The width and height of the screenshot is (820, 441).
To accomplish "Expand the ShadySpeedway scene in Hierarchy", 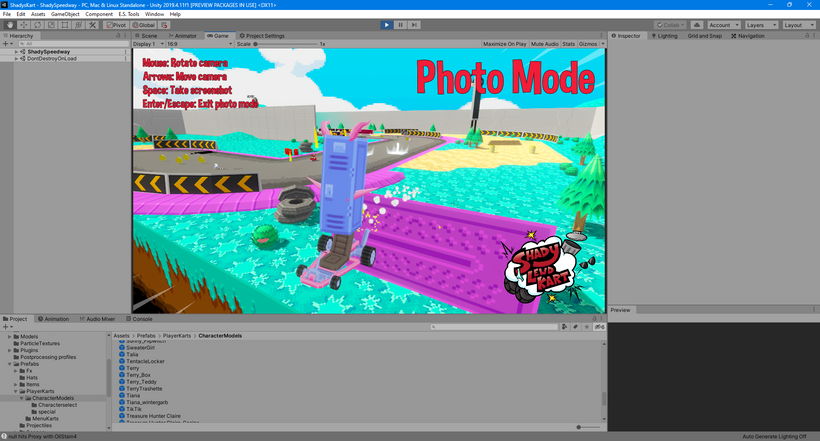I will 16,52.
